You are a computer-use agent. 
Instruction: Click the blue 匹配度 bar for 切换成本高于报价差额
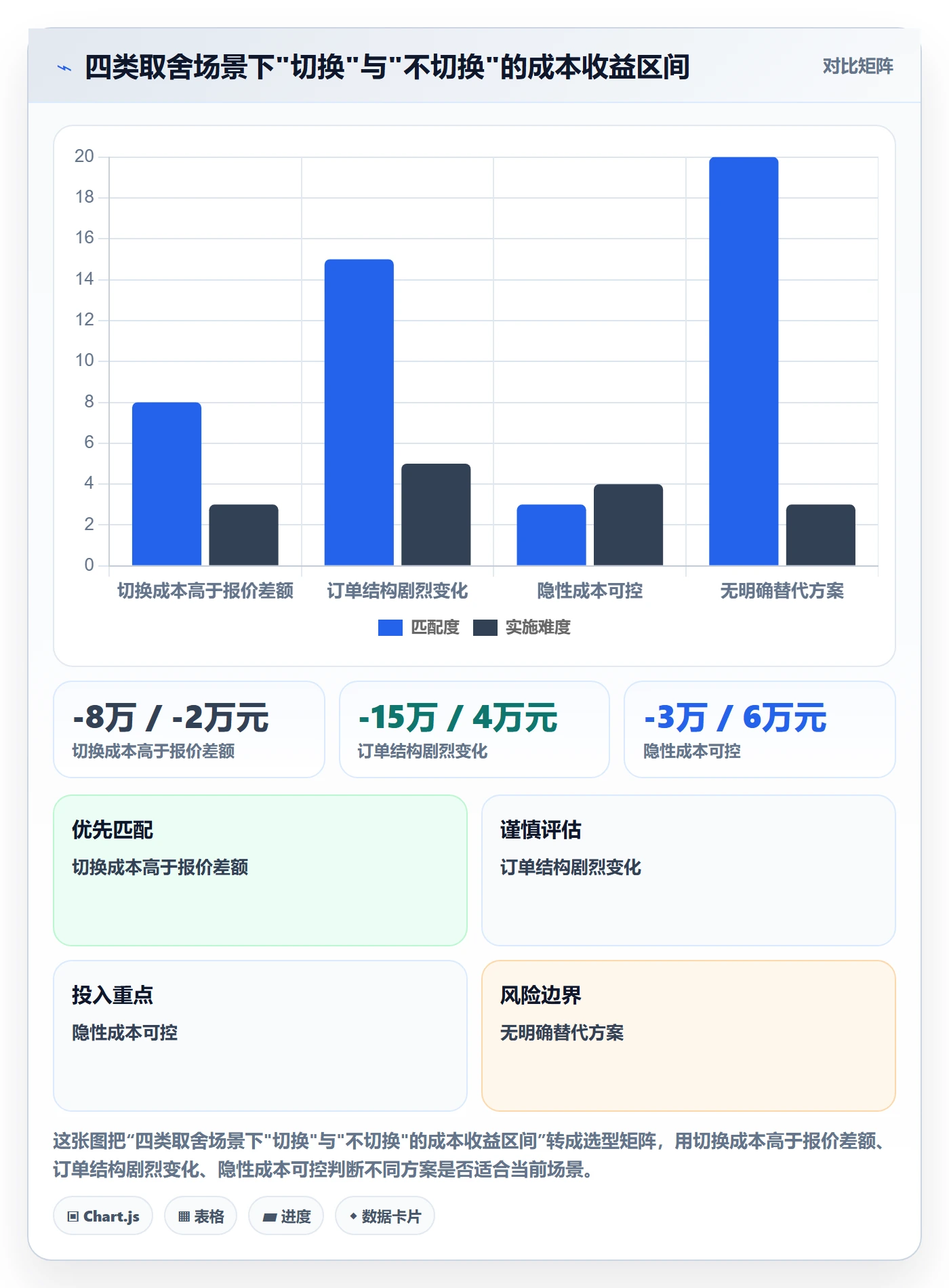point(167,484)
